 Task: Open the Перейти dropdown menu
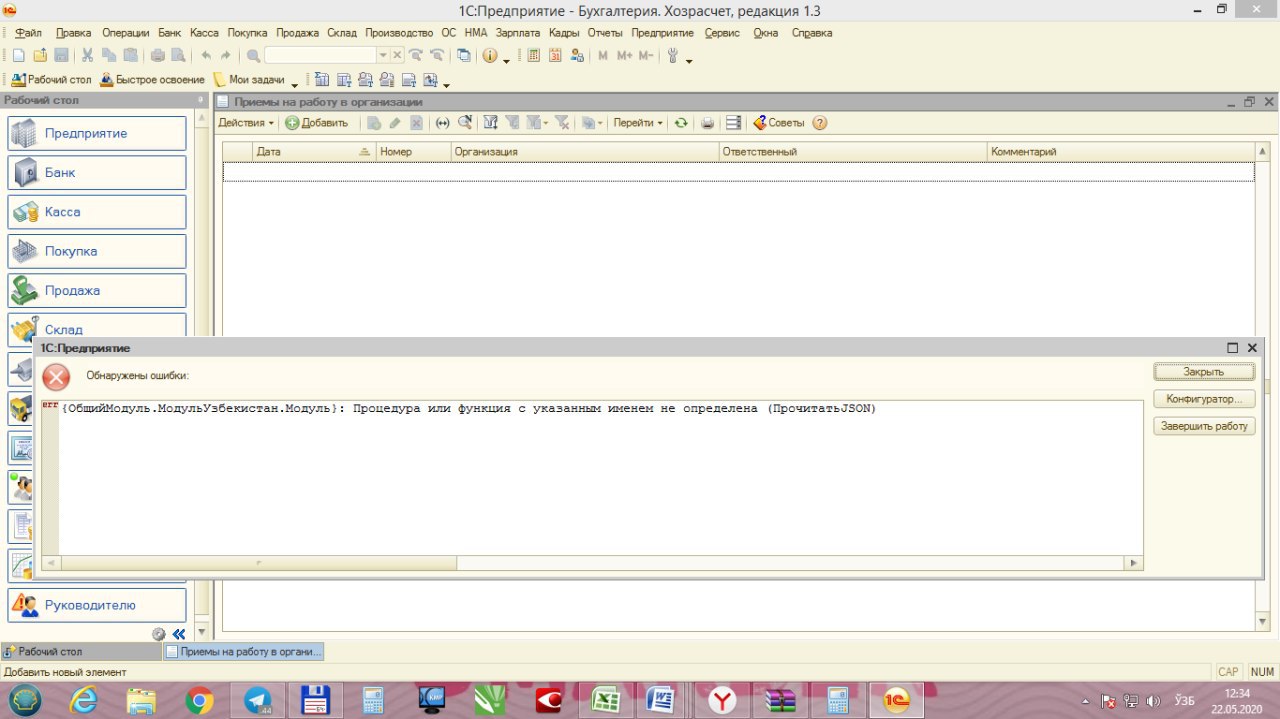(638, 123)
